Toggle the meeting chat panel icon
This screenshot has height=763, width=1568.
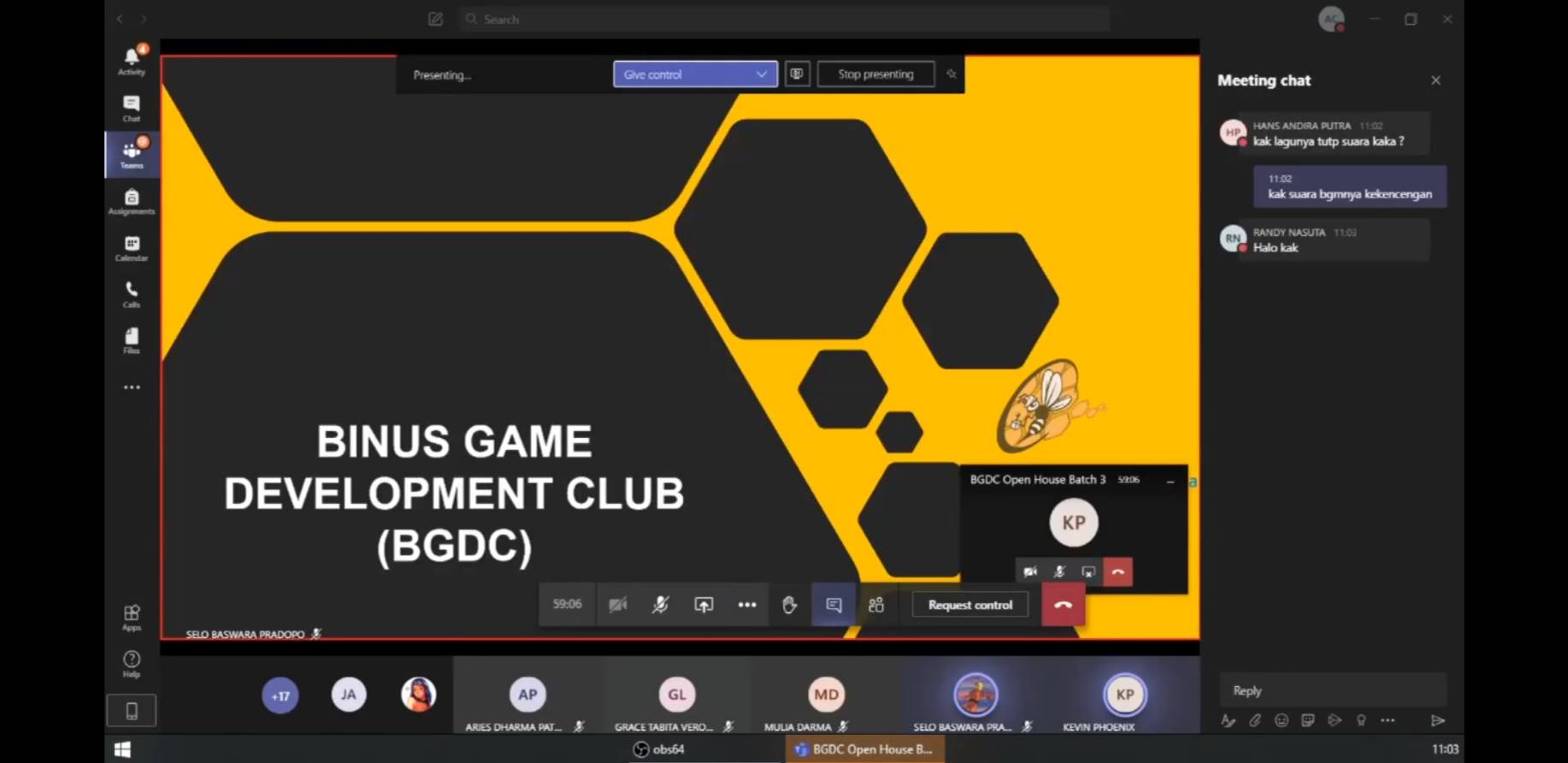click(834, 605)
